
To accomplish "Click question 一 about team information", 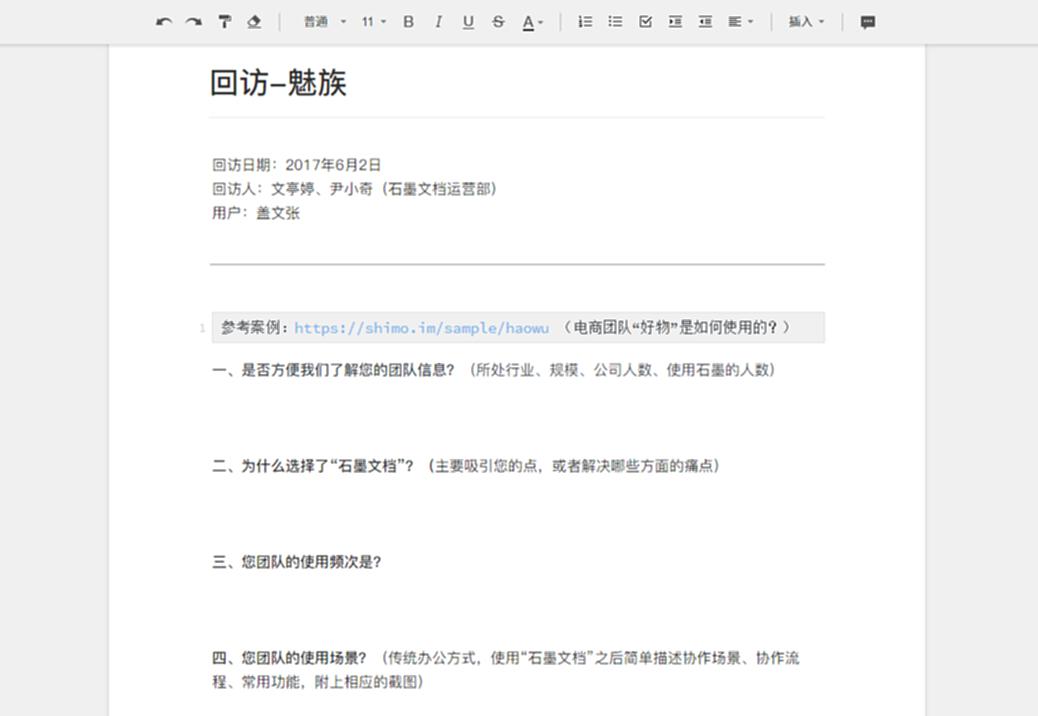I will [493, 370].
